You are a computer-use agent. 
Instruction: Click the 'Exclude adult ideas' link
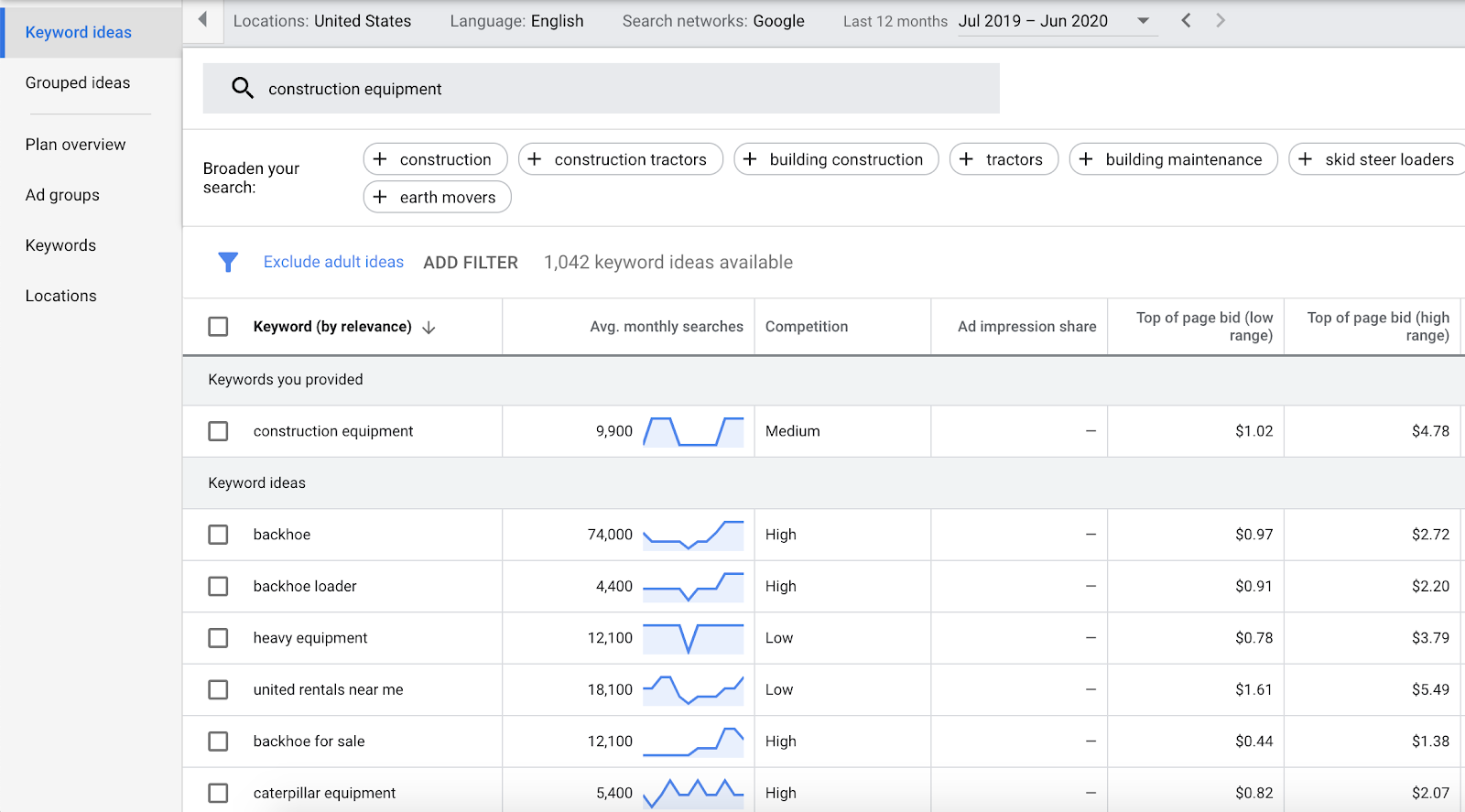point(333,262)
